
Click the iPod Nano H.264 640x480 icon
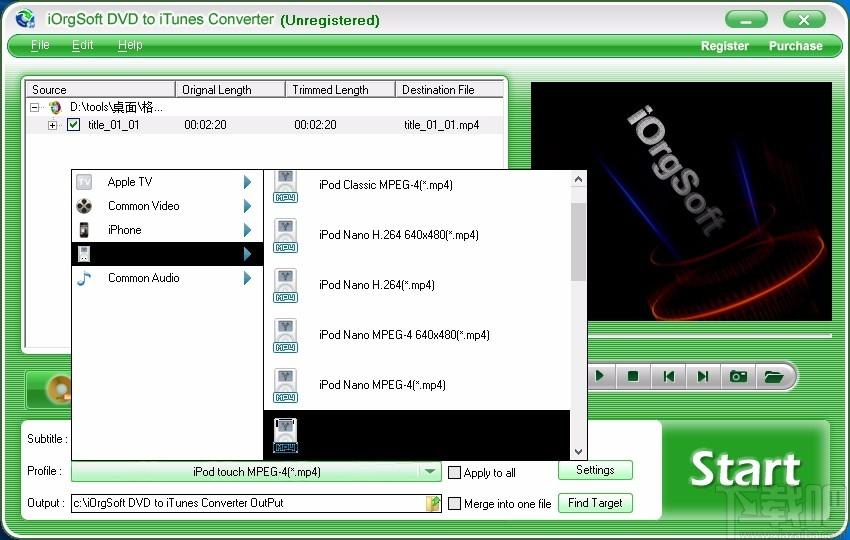tap(285, 236)
